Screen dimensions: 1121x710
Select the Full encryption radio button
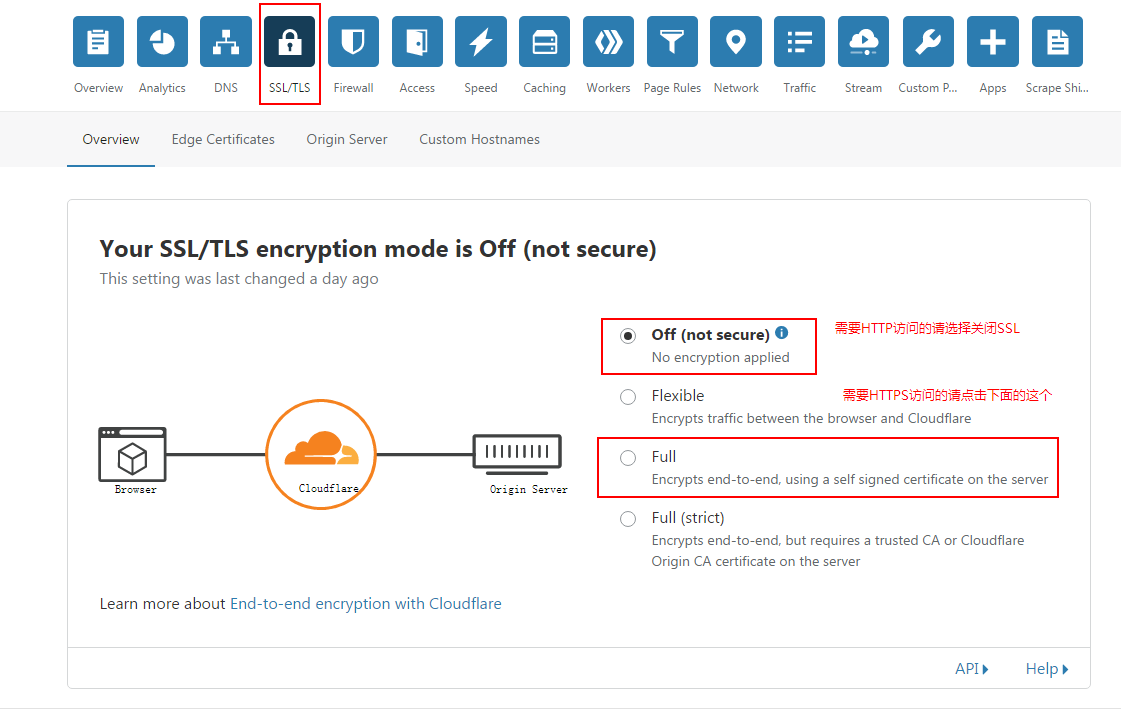(x=628, y=458)
